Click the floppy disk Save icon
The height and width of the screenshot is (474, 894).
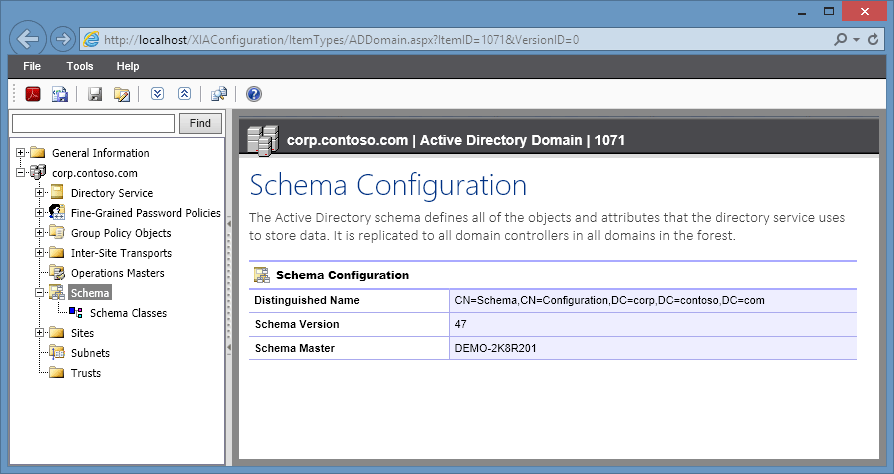coord(95,94)
